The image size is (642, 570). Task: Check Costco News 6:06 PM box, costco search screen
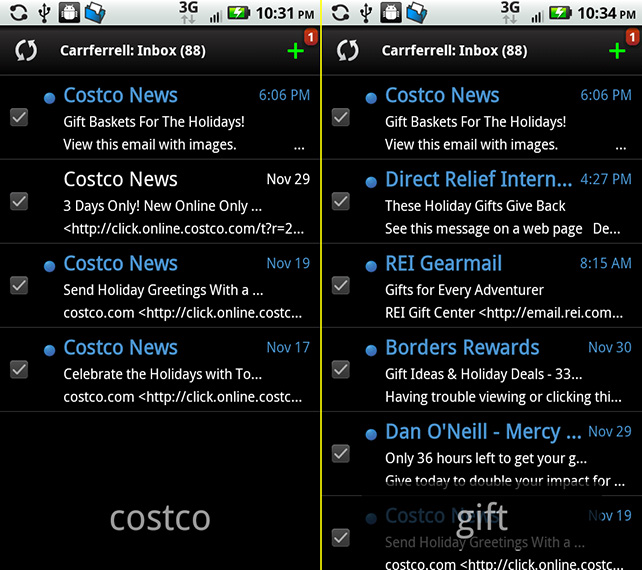pyautogui.click(x=19, y=117)
